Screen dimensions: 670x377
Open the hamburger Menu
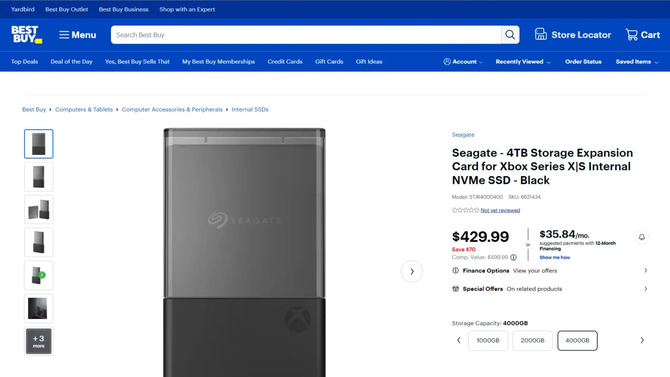pos(77,35)
